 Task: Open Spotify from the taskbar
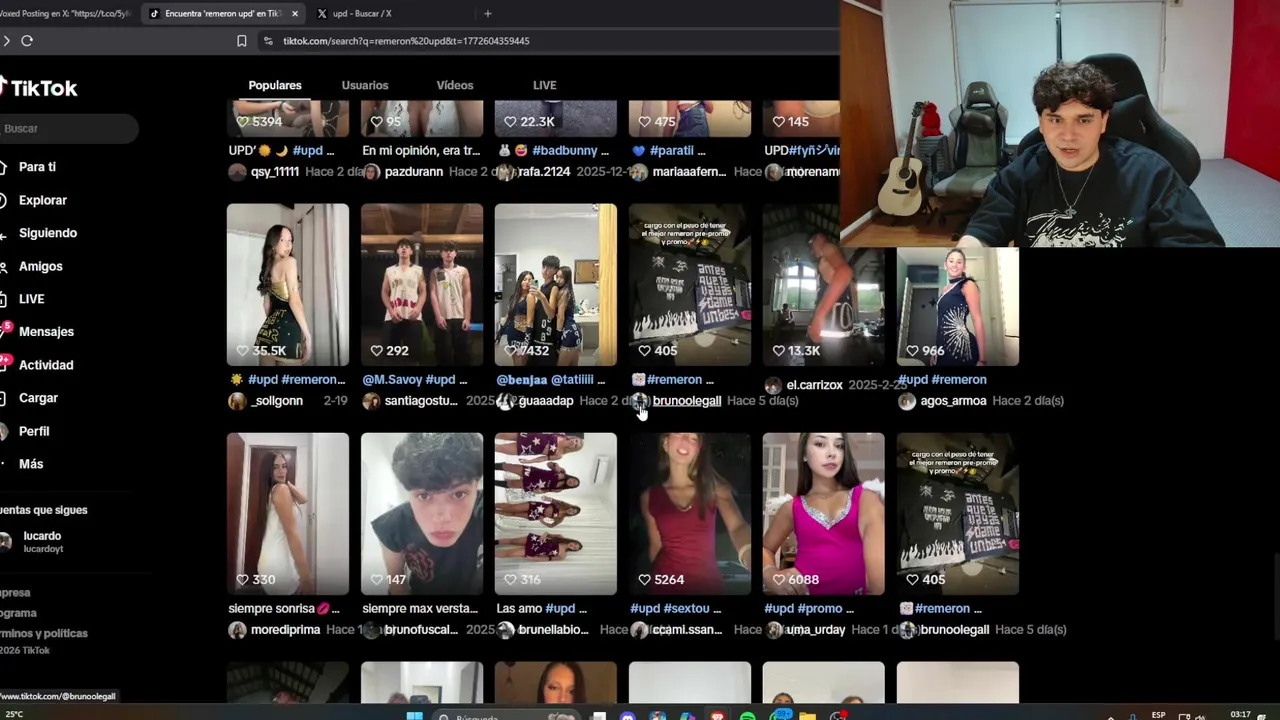[747, 716]
